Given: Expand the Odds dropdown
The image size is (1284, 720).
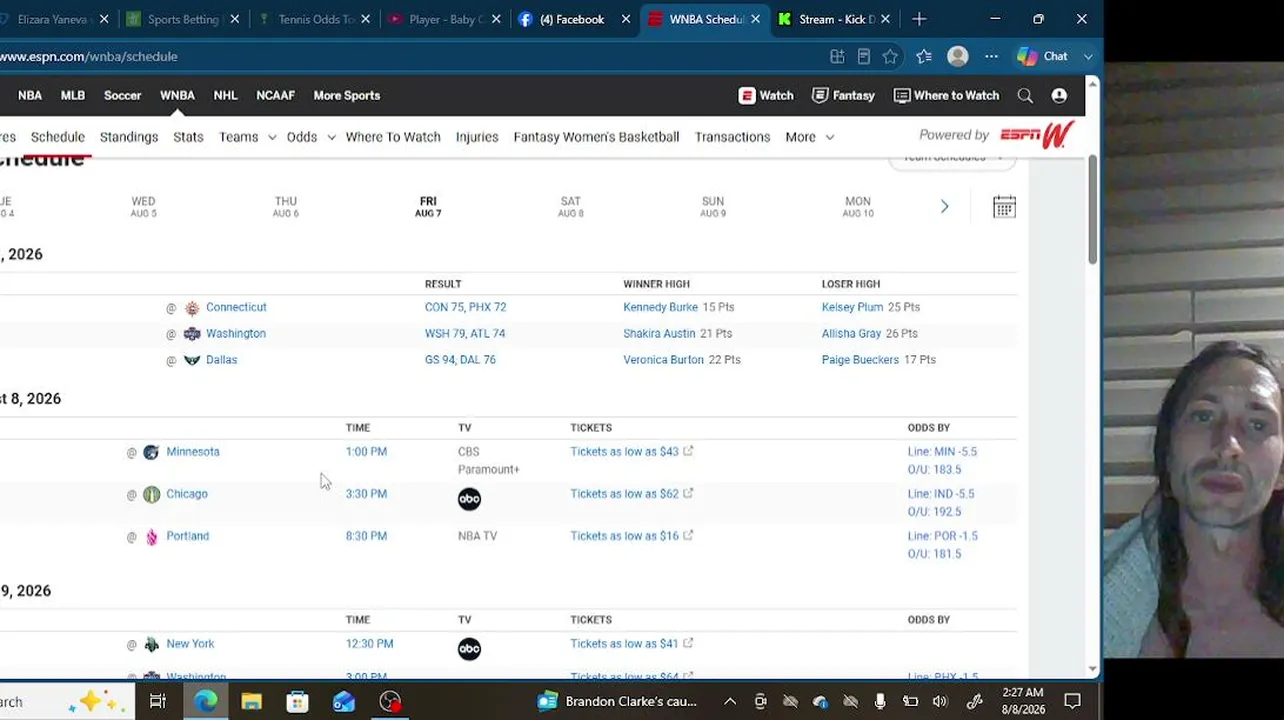Looking at the screenshot, I should tap(311, 137).
